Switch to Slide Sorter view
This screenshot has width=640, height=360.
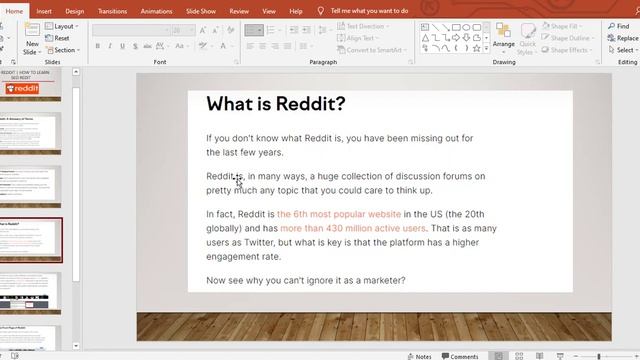(x=519, y=356)
